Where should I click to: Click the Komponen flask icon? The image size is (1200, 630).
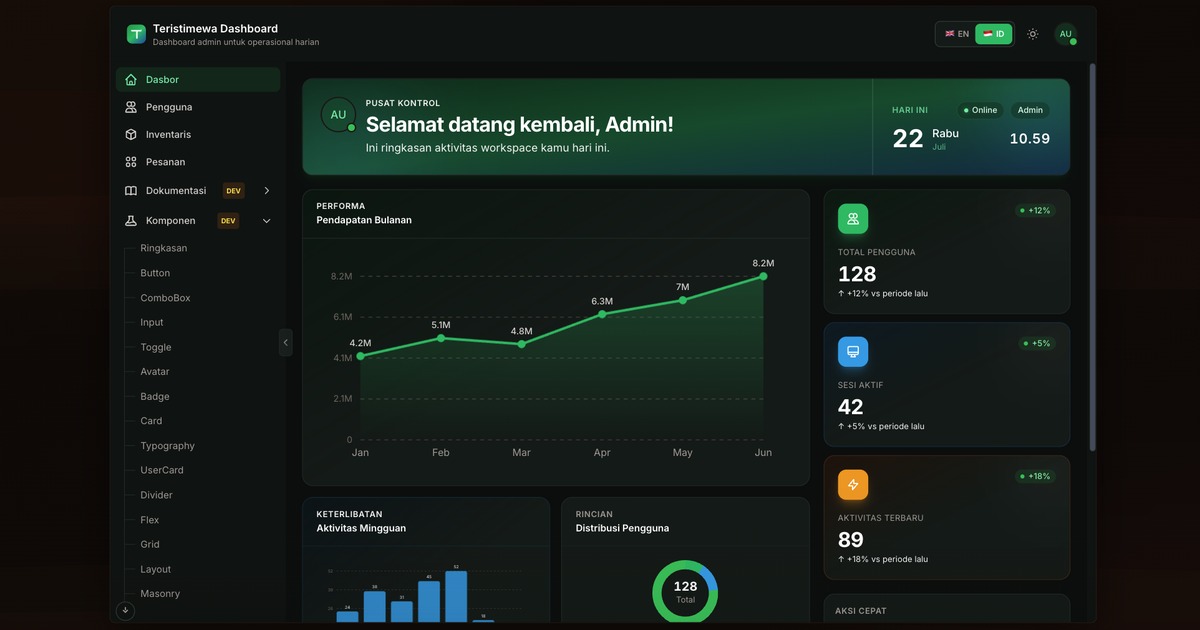tap(131, 221)
